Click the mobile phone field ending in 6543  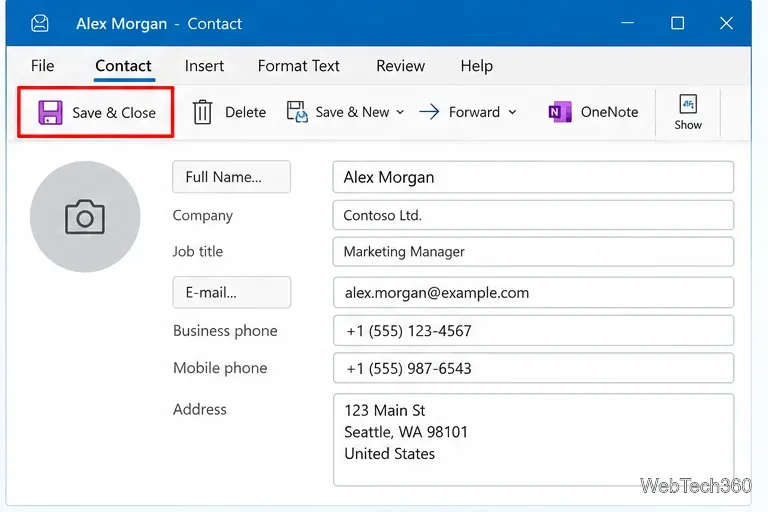coord(533,368)
